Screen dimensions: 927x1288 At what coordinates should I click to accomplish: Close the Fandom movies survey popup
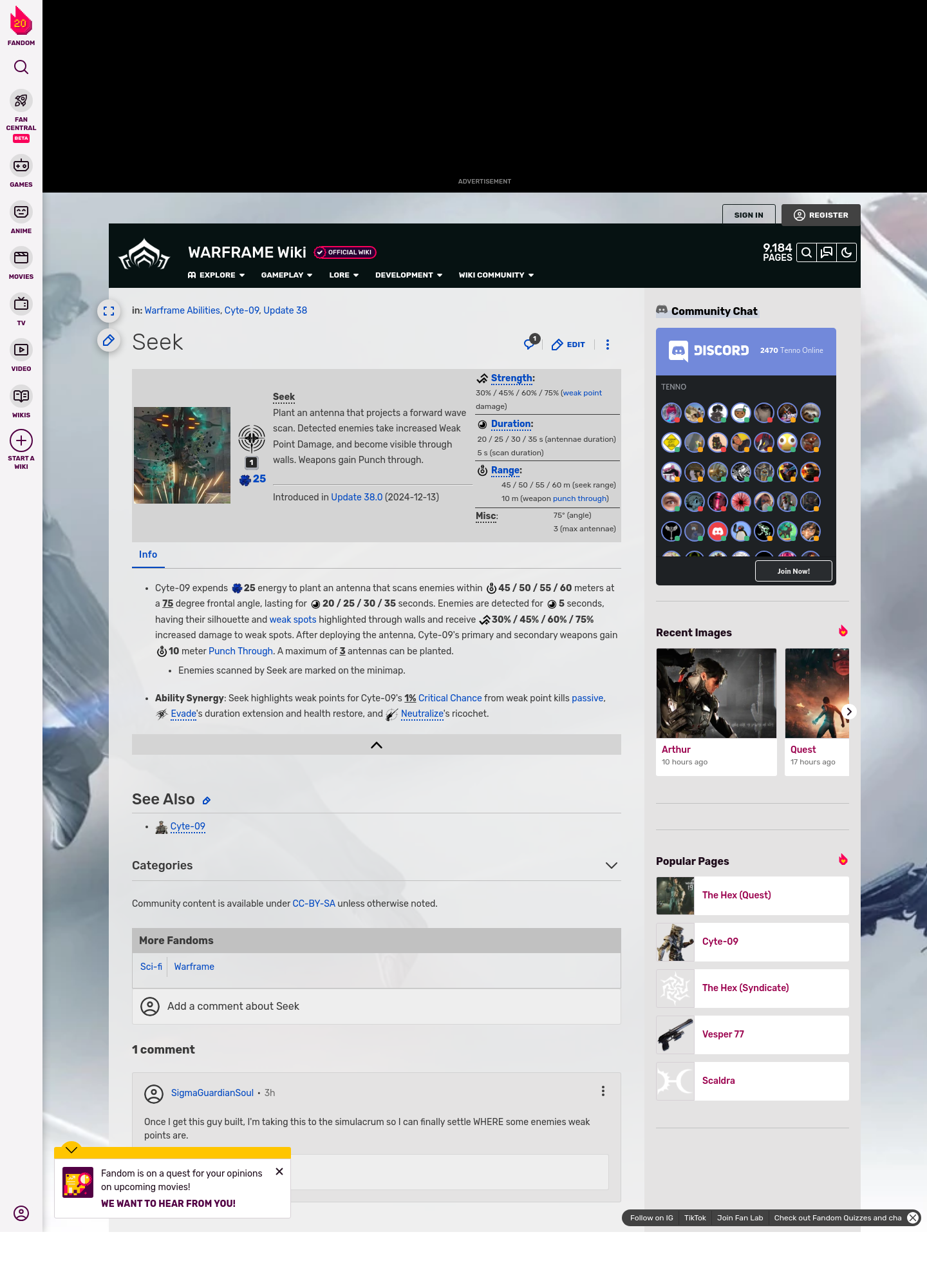point(279,1171)
